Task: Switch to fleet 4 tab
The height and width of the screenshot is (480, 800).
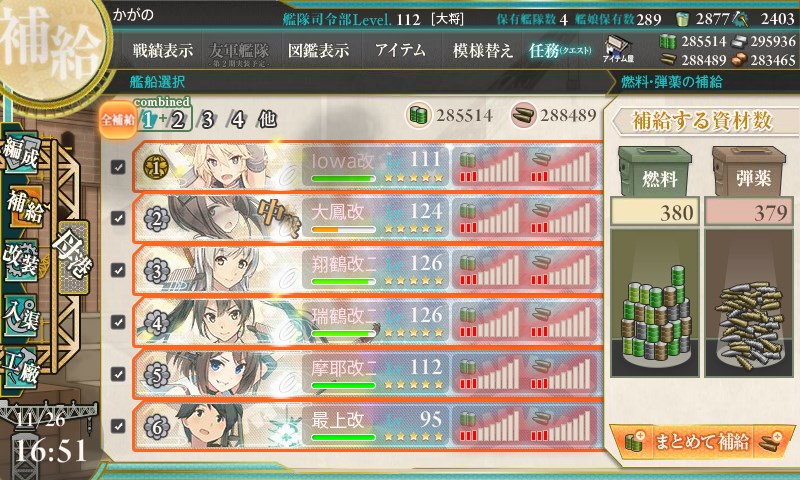Action: pyautogui.click(x=237, y=120)
